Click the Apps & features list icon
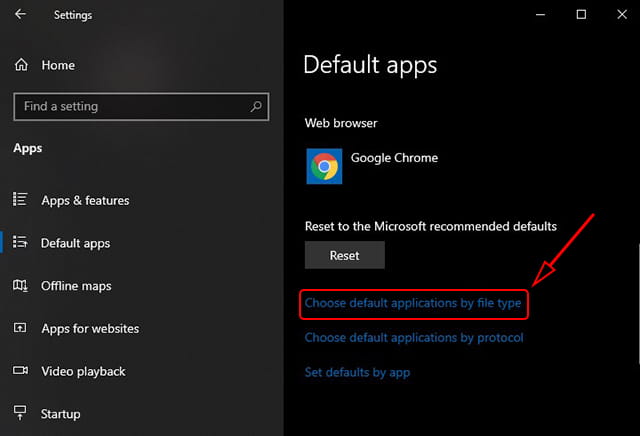The height and width of the screenshot is (436, 640). [x=20, y=199]
